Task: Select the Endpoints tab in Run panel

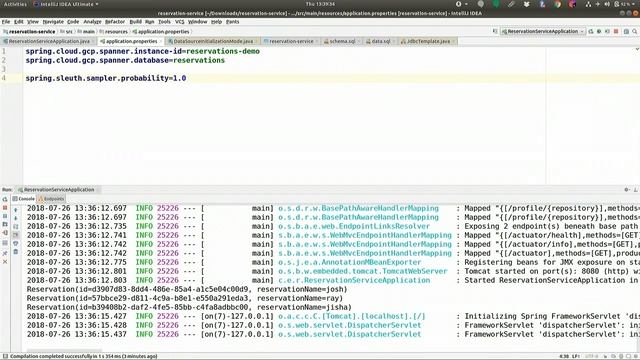Action: (51, 199)
